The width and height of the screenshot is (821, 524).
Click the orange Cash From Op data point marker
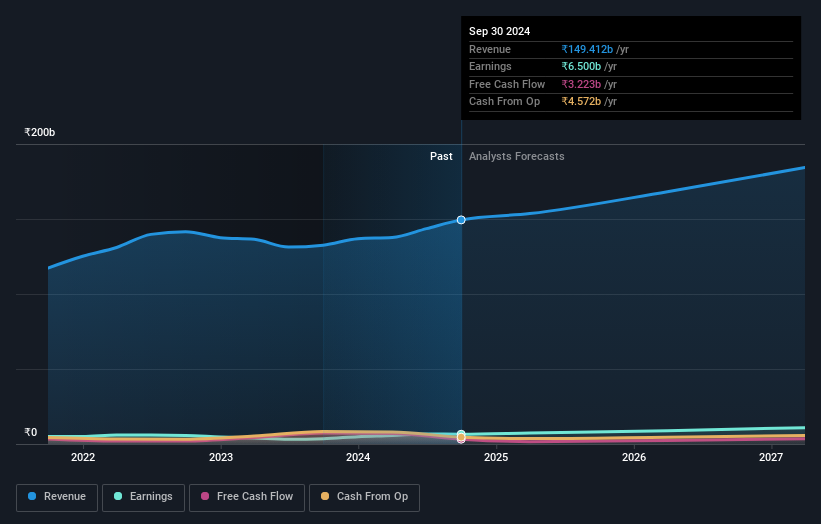pos(461,437)
